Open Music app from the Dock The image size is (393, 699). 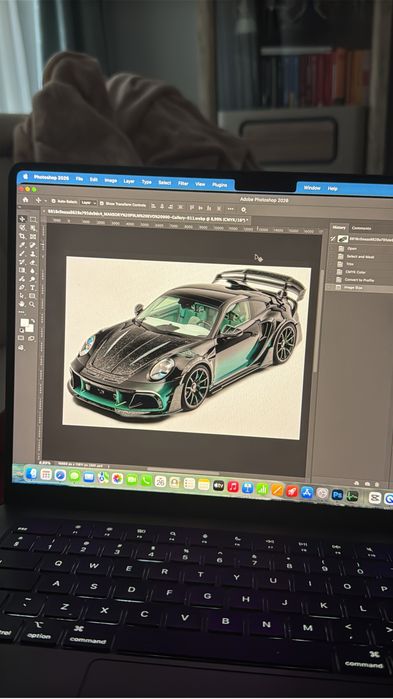click(233, 486)
